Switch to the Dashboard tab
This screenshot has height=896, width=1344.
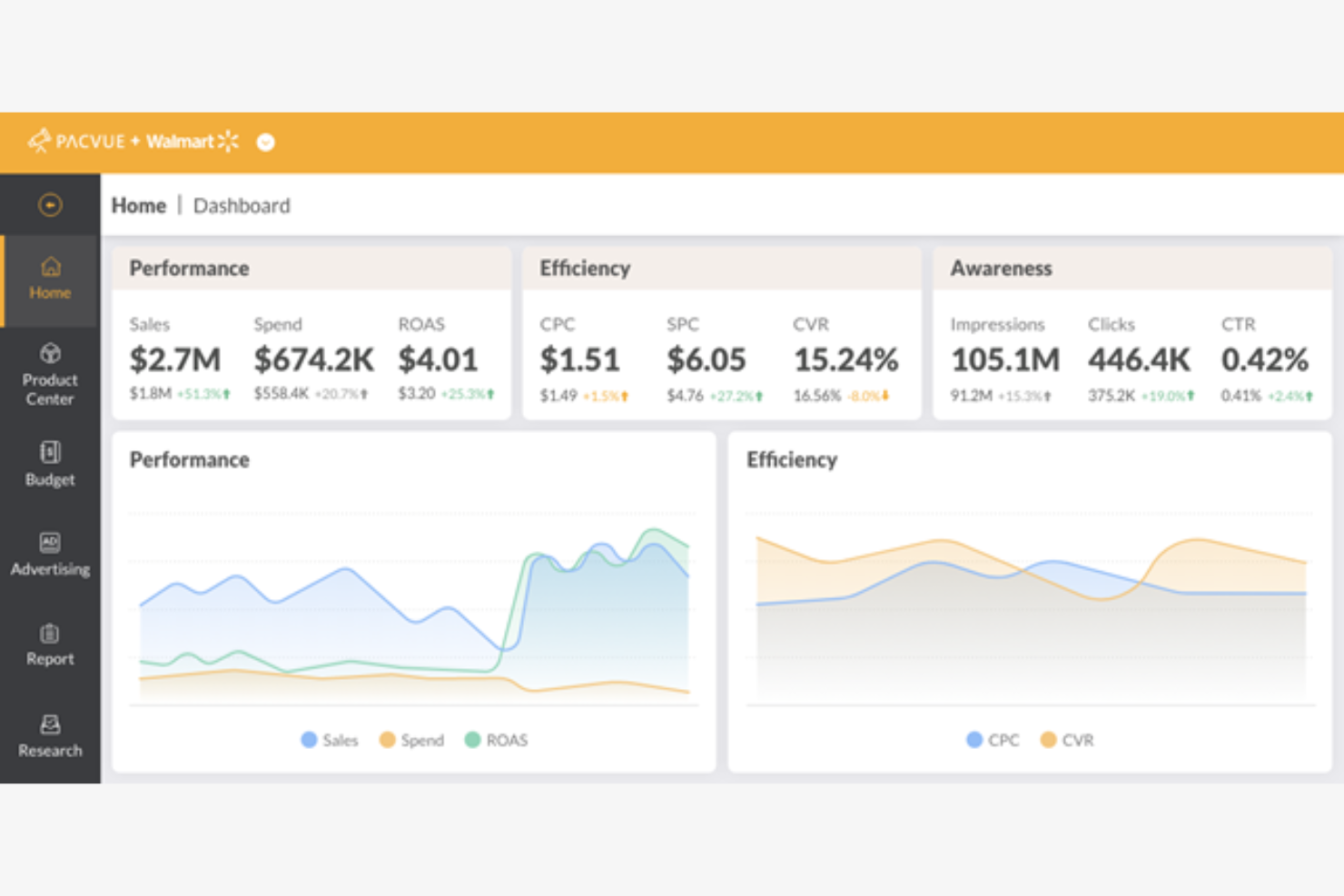point(242,205)
